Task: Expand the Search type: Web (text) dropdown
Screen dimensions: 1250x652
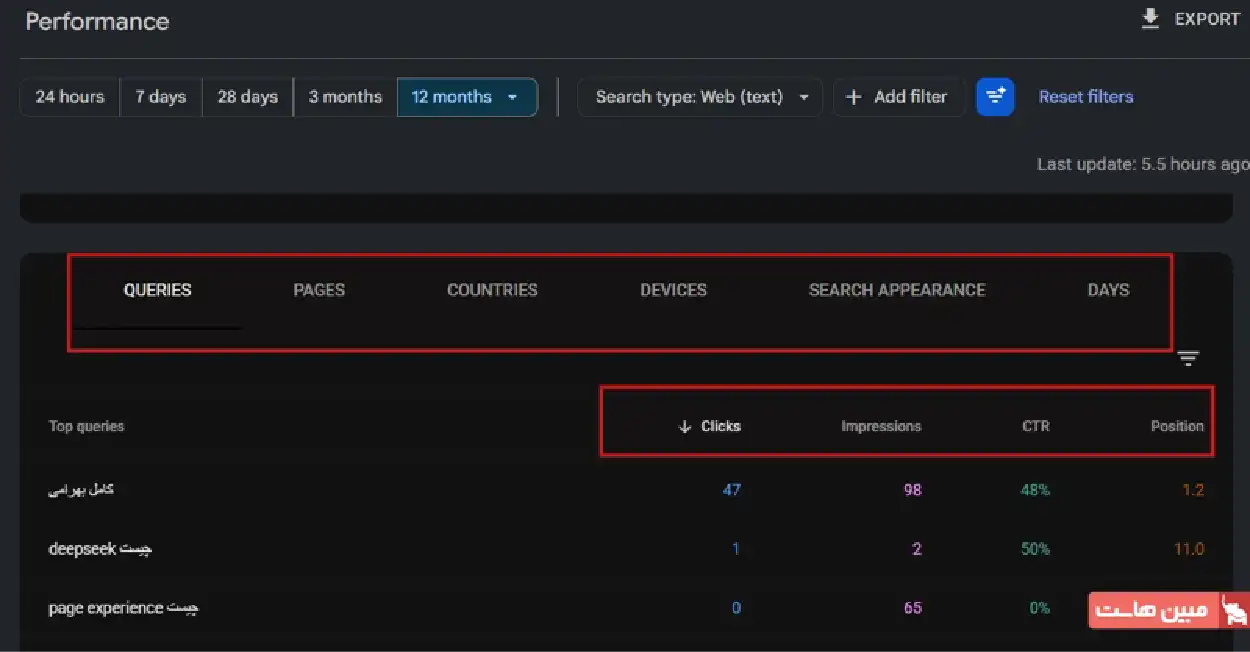Action: pos(700,97)
